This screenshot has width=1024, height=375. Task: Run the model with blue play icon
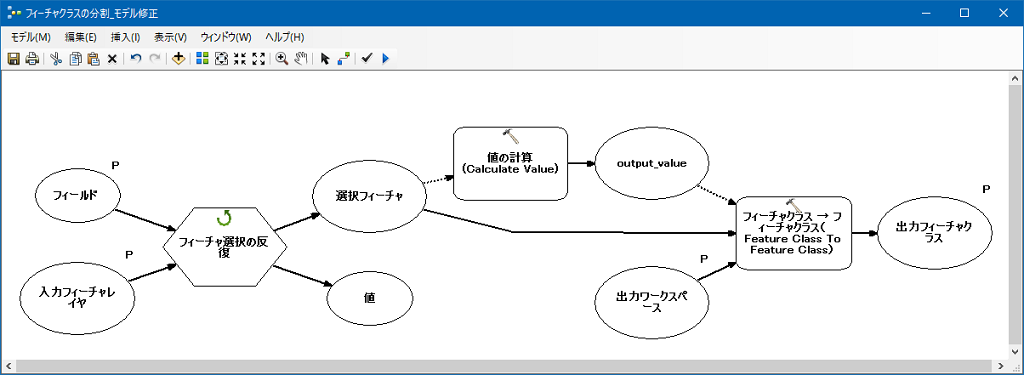[385, 59]
